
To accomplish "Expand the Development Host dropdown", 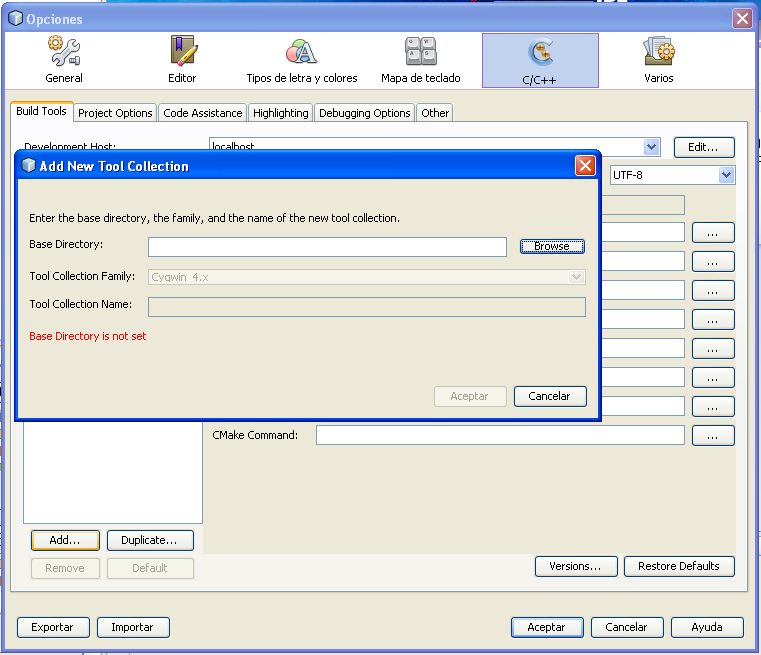I will (x=651, y=146).
